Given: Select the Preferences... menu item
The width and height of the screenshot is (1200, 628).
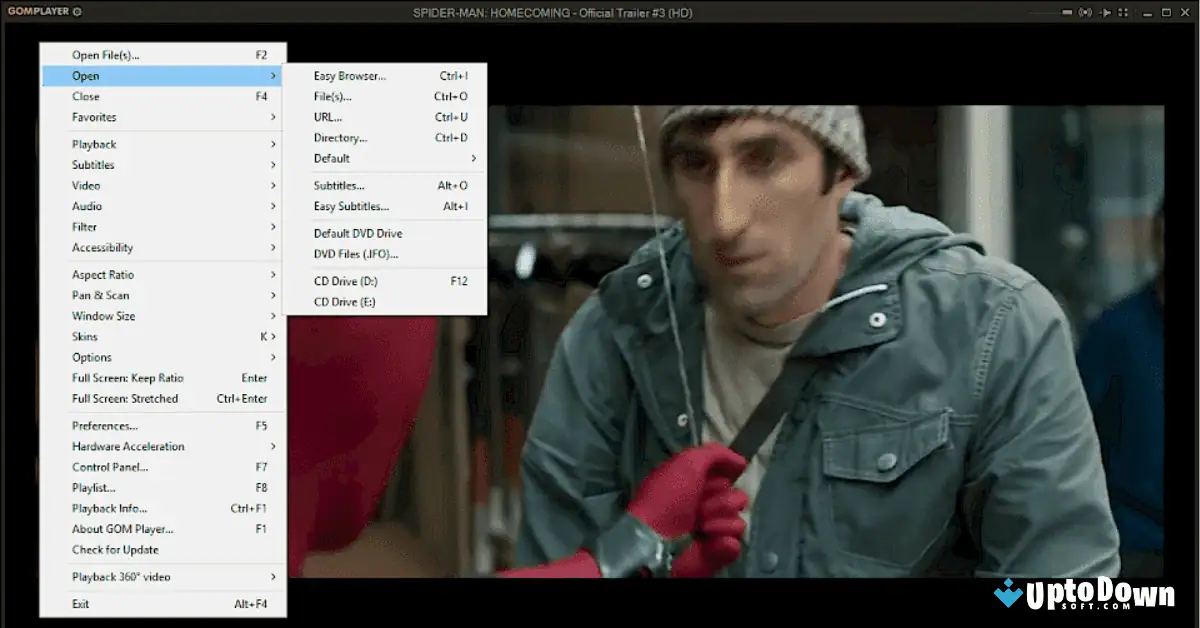Looking at the screenshot, I should point(103,425).
